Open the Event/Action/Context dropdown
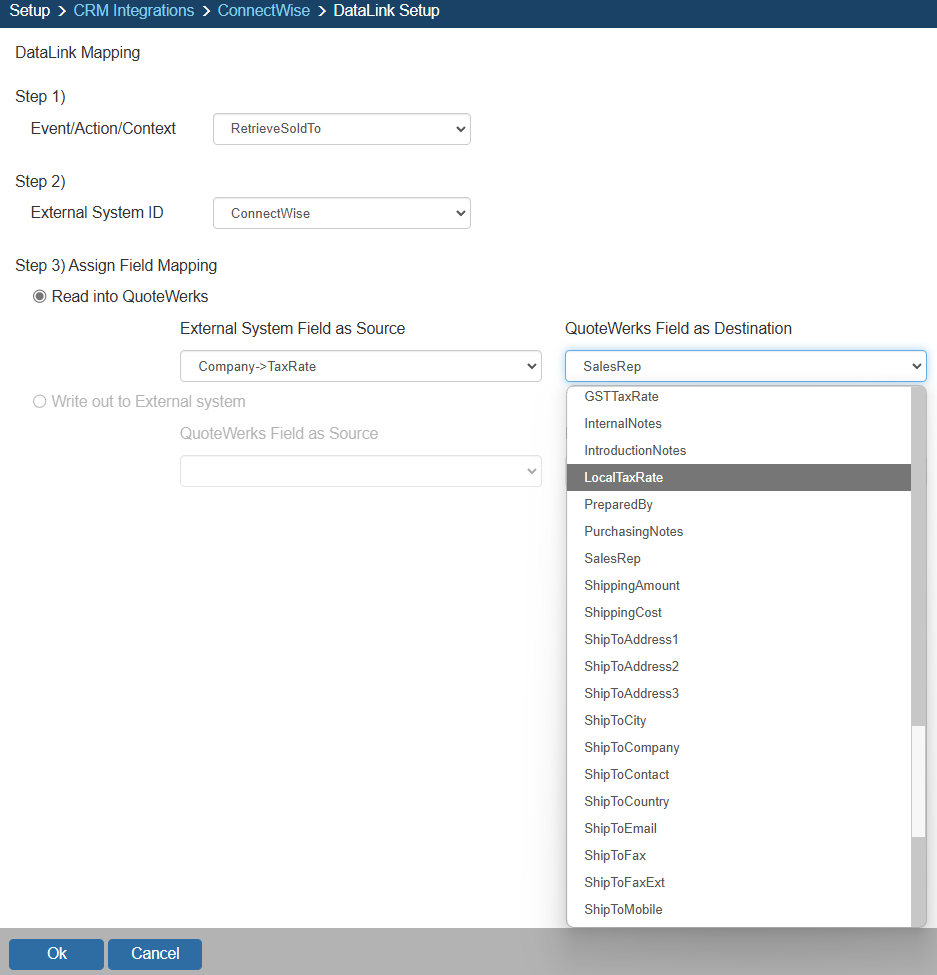The height and width of the screenshot is (975, 937). click(x=341, y=129)
